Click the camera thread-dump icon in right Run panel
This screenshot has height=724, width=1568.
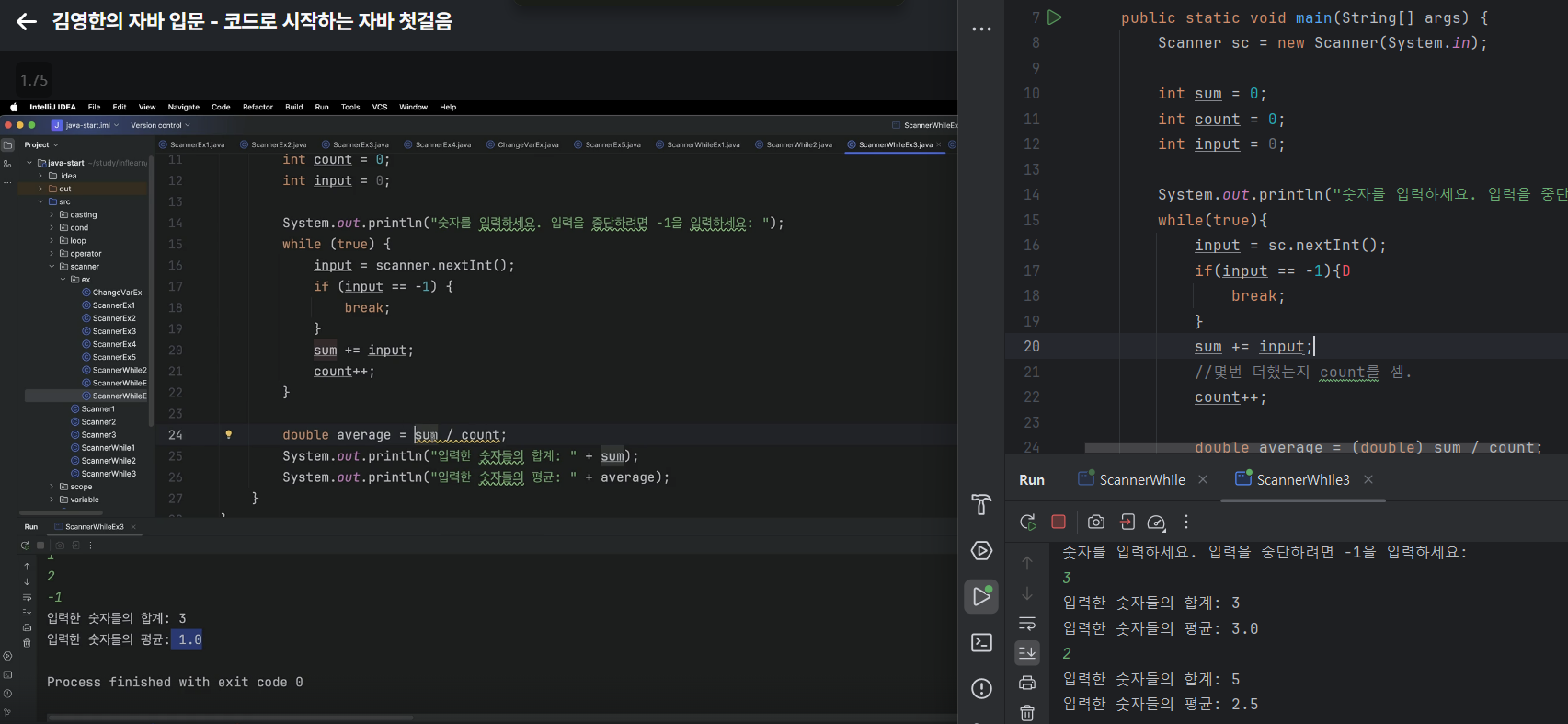[1095, 522]
